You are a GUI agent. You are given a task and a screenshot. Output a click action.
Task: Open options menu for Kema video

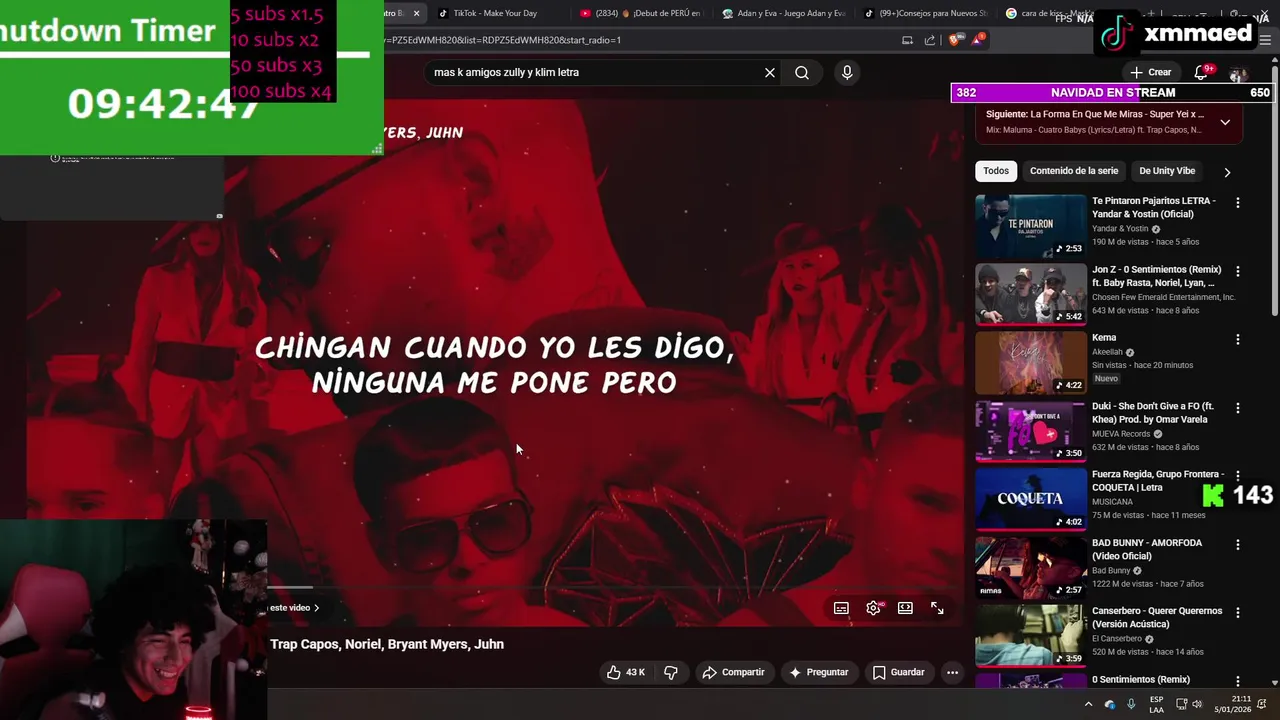click(x=1237, y=340)
